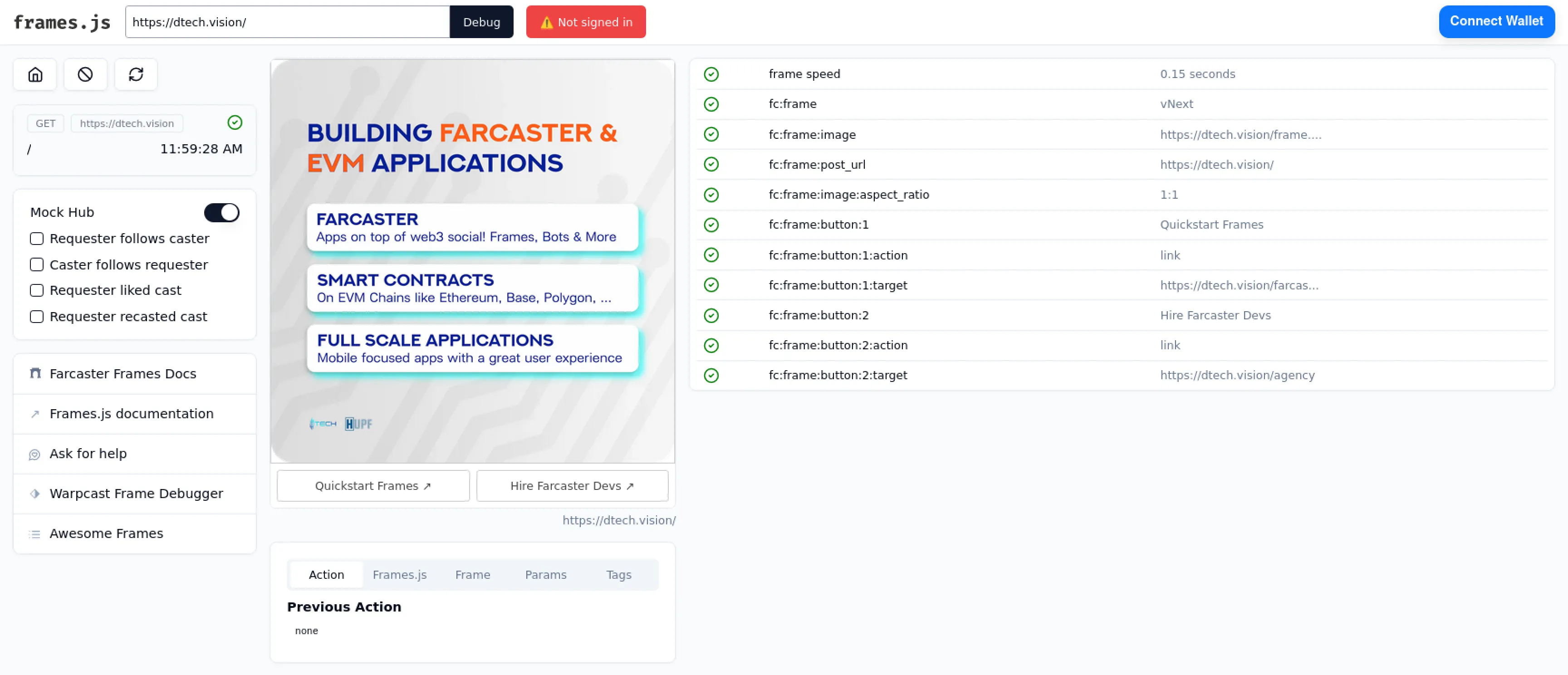Click 'https://dtech.vision/frame....' image value
This screenshot has height=675, width=1568.
pyautogui.click(x=1240, y=135)
